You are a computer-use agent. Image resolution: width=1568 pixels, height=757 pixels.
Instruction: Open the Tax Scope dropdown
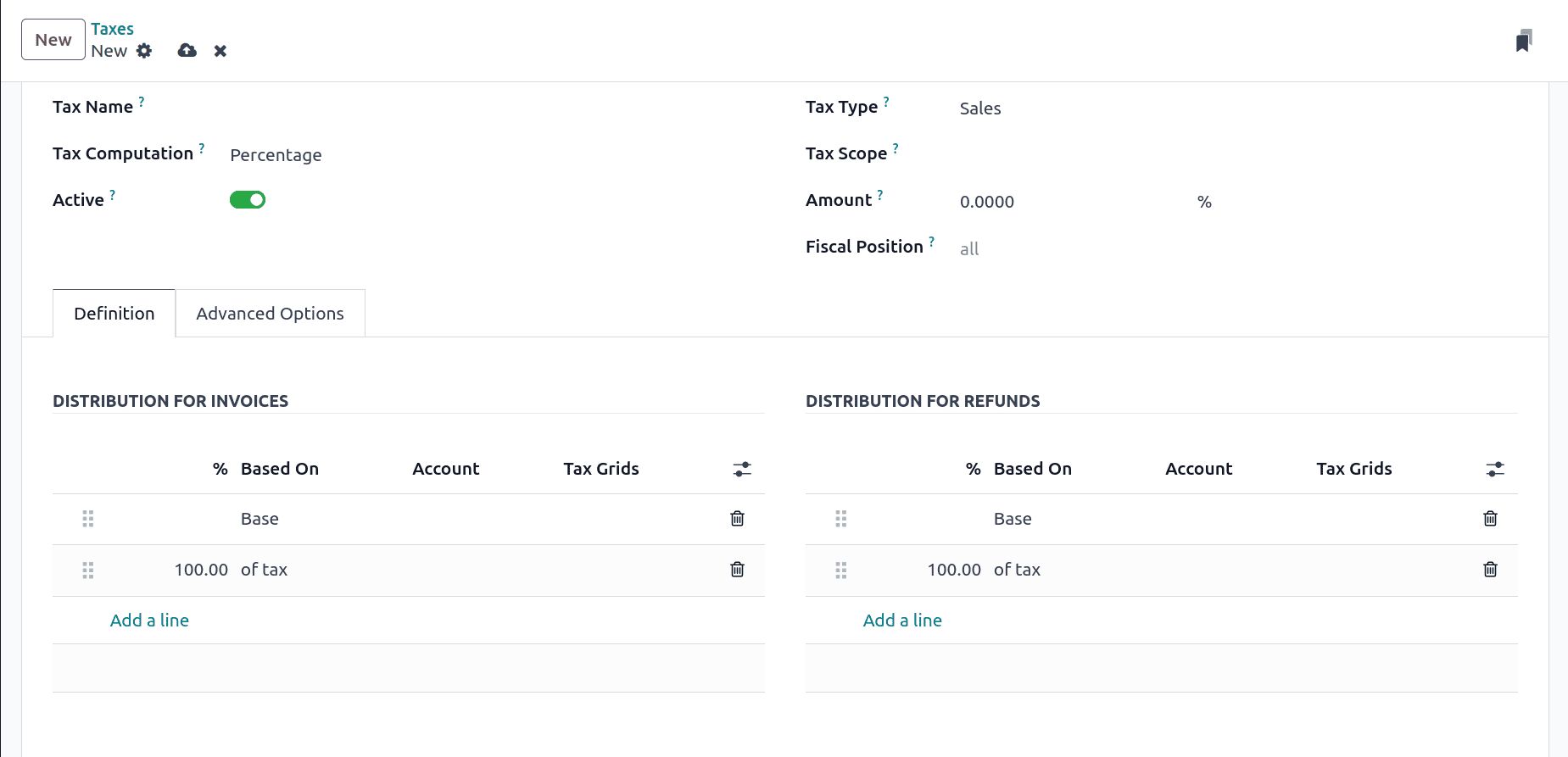1238,155
